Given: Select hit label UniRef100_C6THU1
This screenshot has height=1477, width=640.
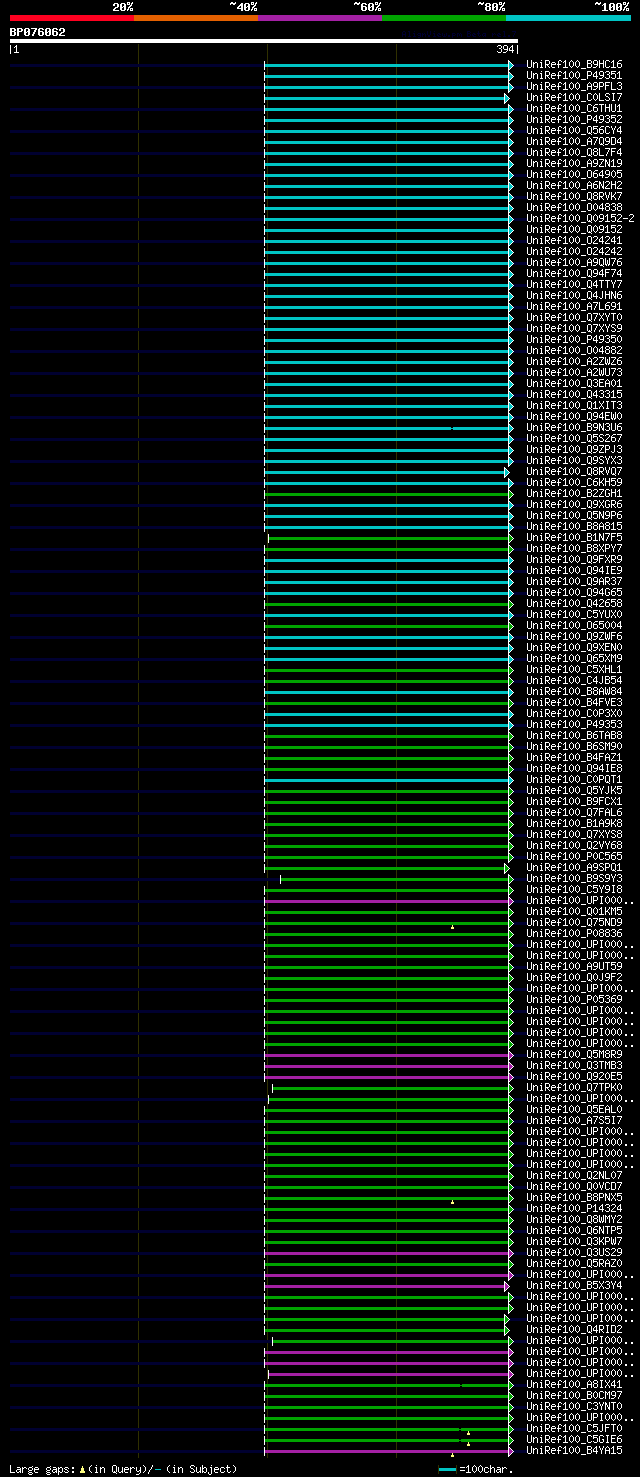Looking at the screenshot, I should [x=574, y=108].
